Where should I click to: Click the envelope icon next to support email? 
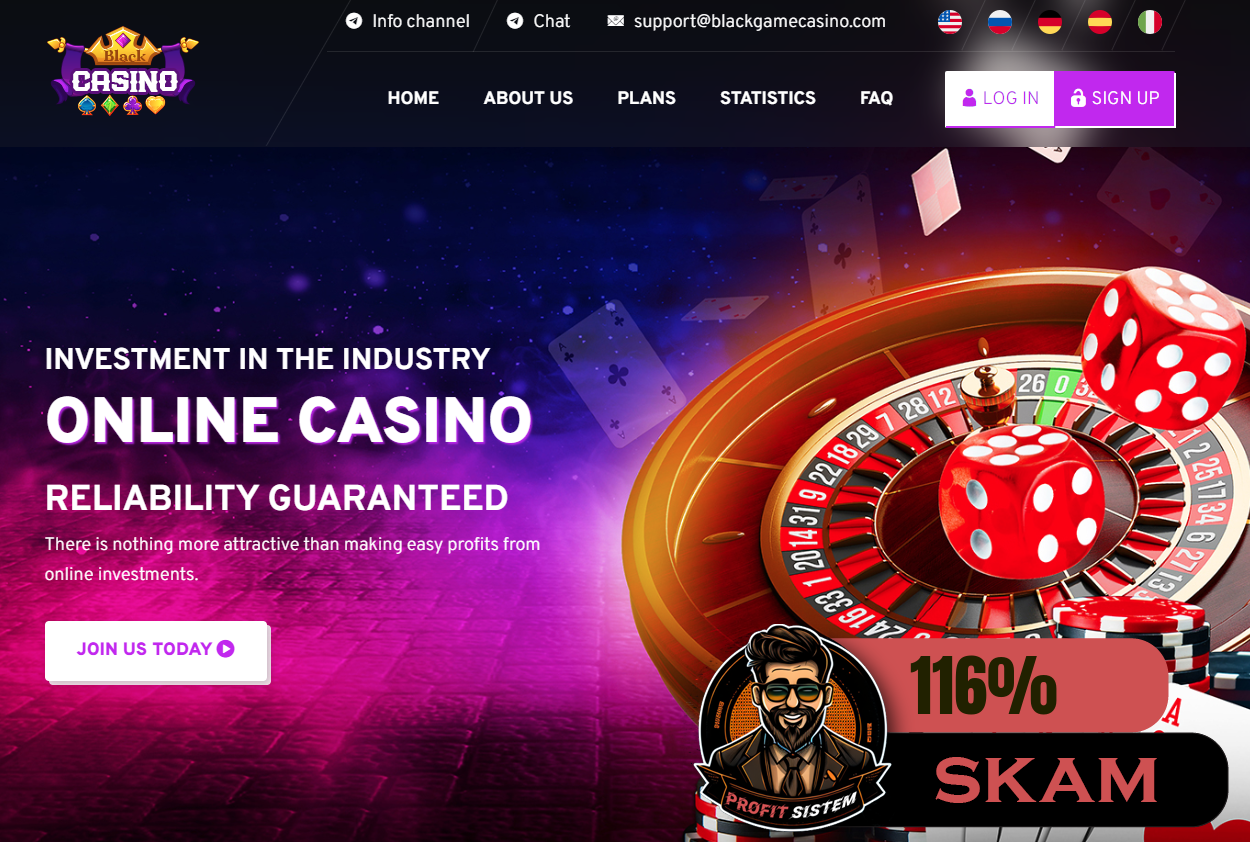click(x=616, y=21)
